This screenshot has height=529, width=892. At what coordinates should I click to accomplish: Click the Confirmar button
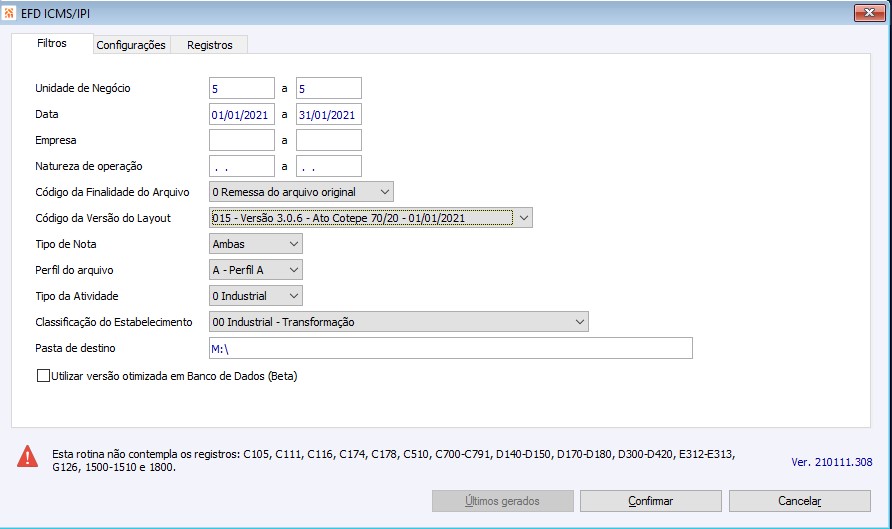[651, 501]
